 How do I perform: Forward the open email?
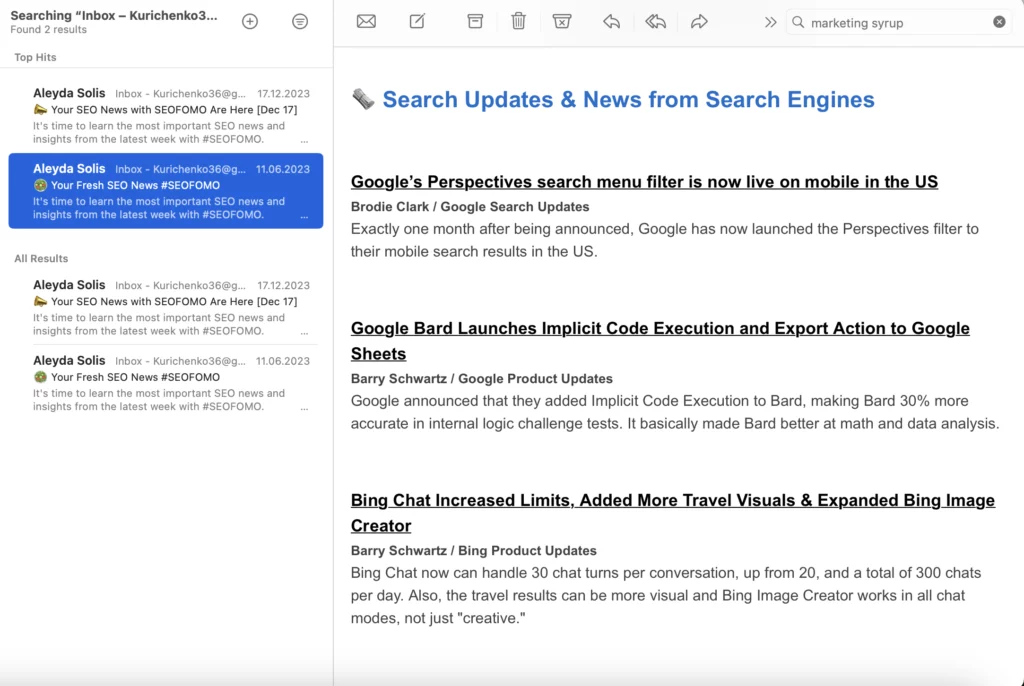pyautogui.click(x=699, y=21)
